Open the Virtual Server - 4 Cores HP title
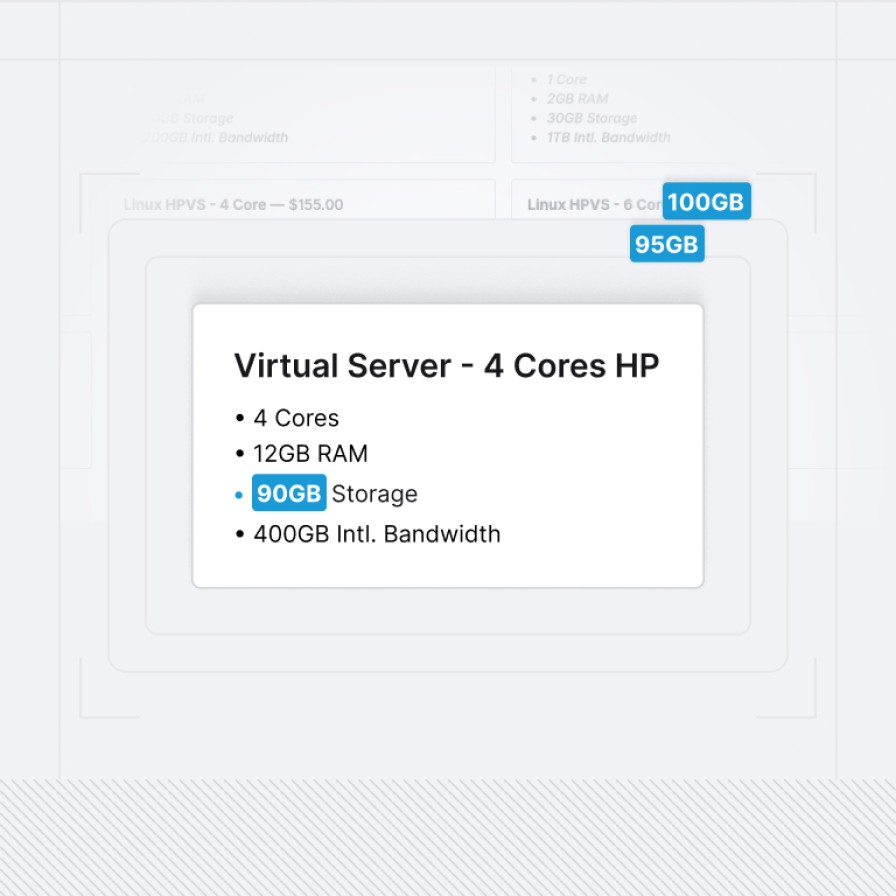Viewport: 896px width, 896px height. pos(446,366)
